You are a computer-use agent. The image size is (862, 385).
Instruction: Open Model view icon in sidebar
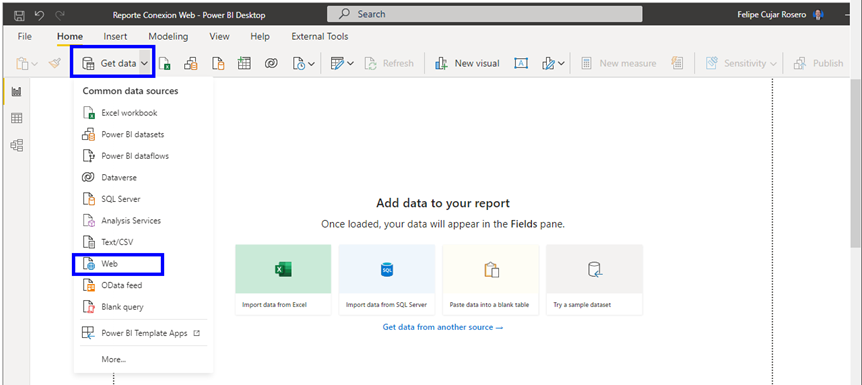pyautogui.click(x=16, y=145)
